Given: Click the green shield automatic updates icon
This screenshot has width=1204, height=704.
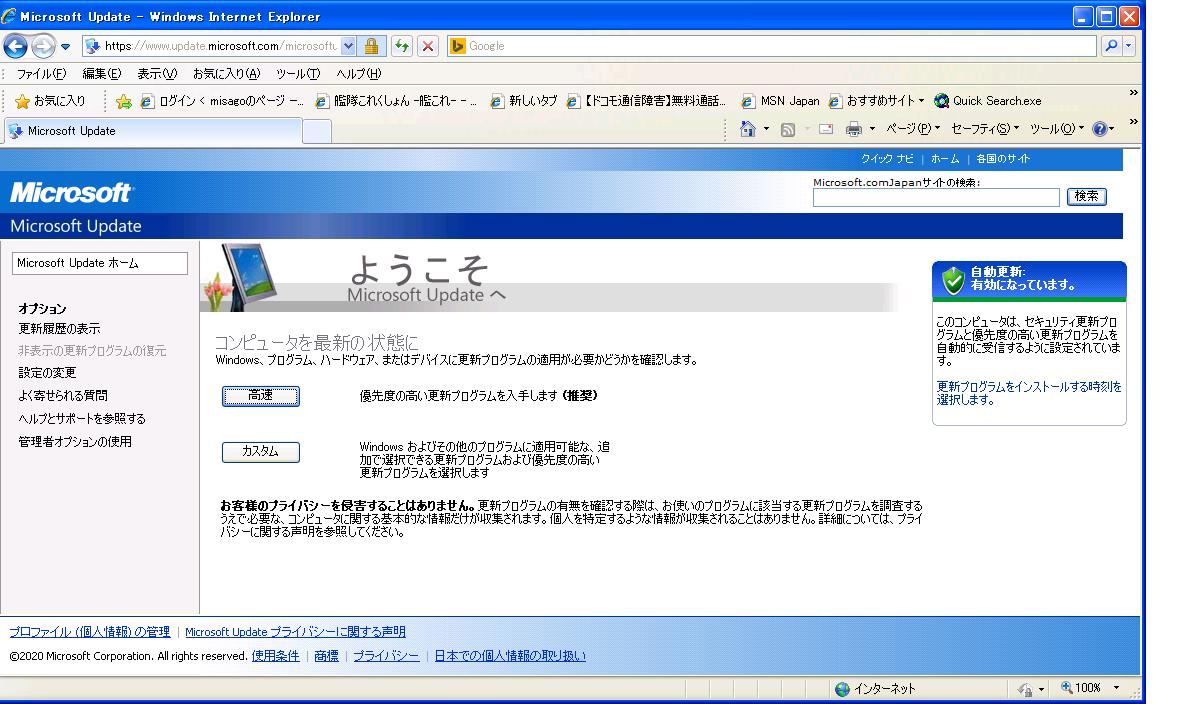Looking at the screenshot, I should [x=953, y=279].
